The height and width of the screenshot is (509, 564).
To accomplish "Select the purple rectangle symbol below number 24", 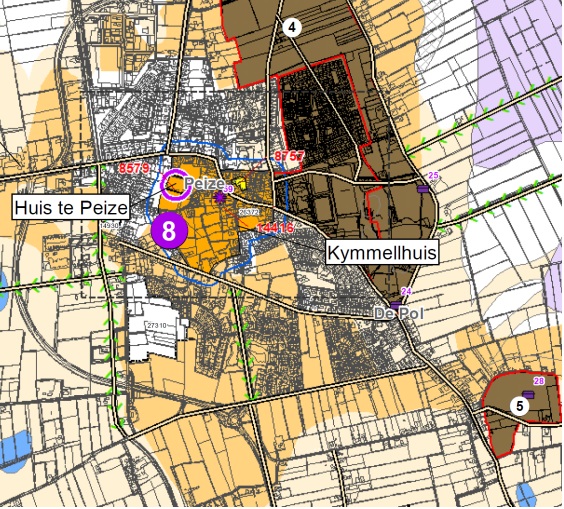I will 396,305.
